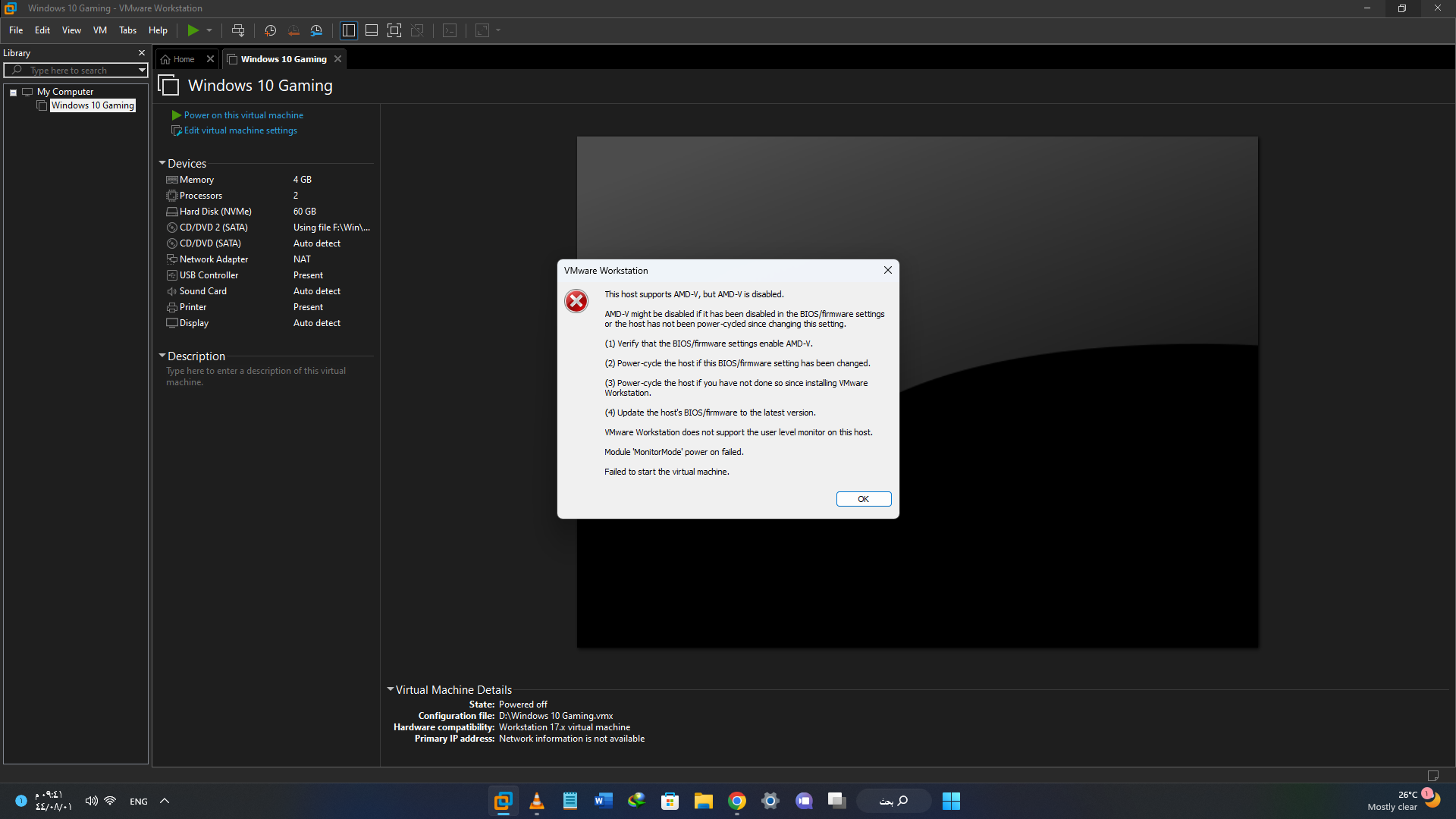Click the VMware Workstation taskbar icon
Screen dimensions: 1456x819
point(504,801)
